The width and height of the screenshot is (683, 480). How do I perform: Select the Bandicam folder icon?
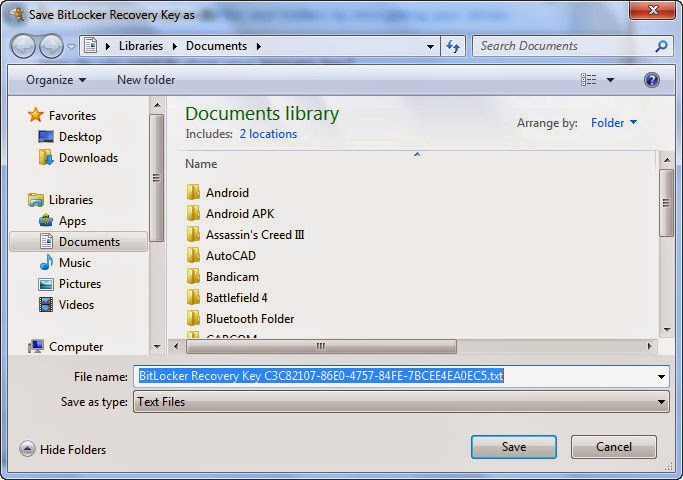pyautogui.click(x=193, y=276)
